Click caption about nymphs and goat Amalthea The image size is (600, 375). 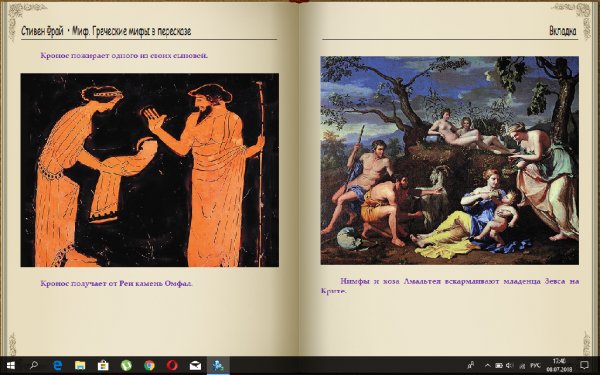[450, 286]
